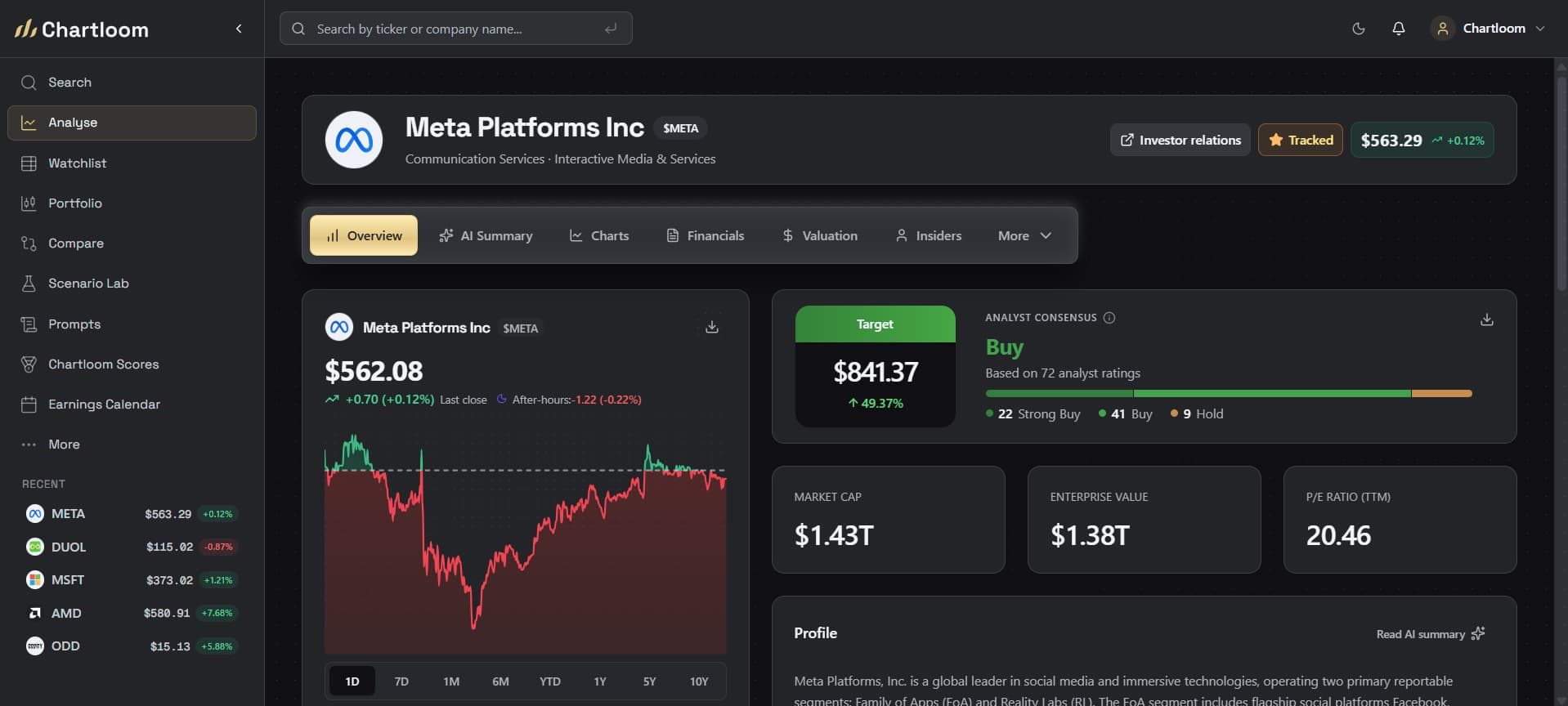This screenshot has width=1568, height=706.
Task: Open the Chartloom account menu
Action: pos(1488,29)
